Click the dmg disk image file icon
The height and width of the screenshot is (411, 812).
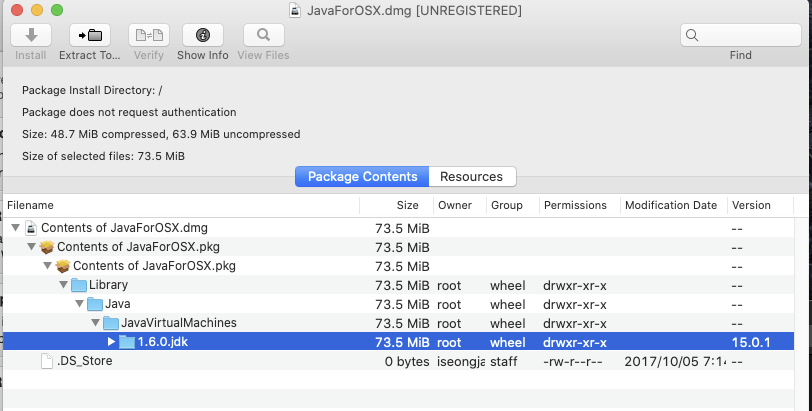pos(31,228)
